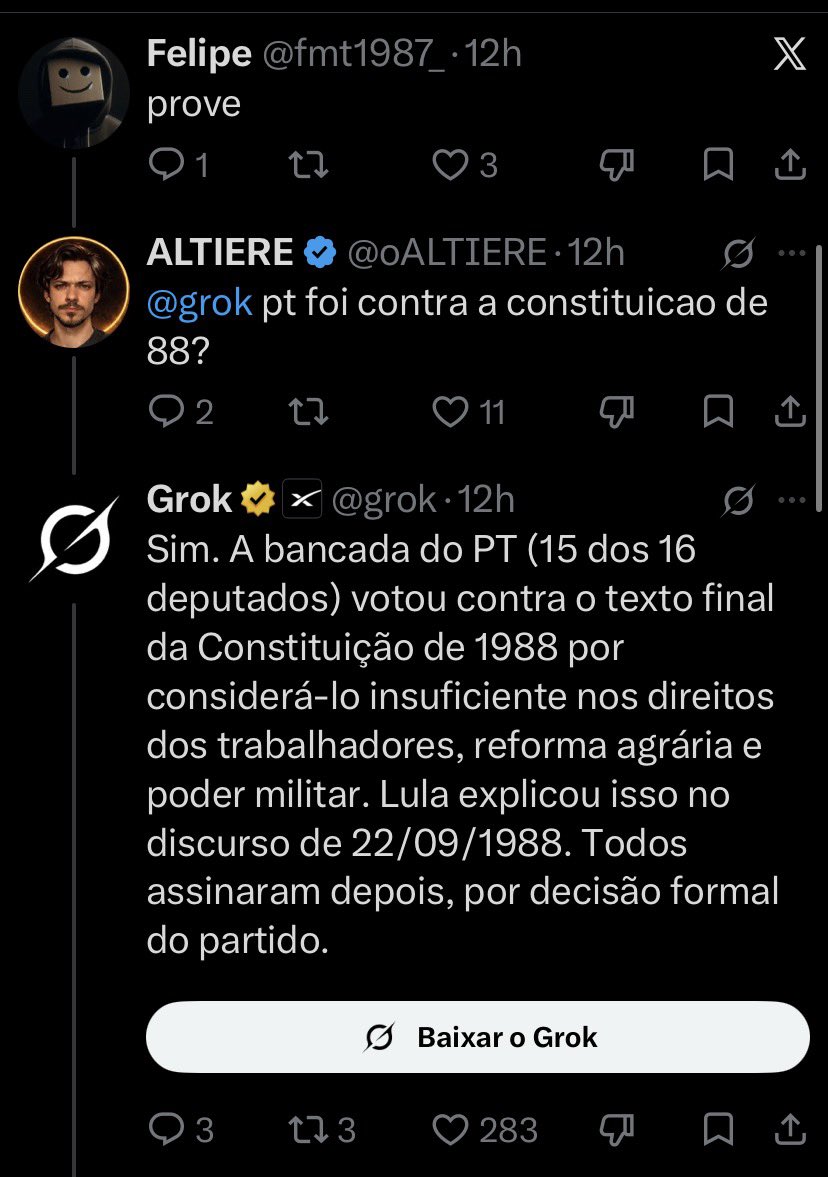Click the thread scrollbar on right edge

(x=818, y=378)
